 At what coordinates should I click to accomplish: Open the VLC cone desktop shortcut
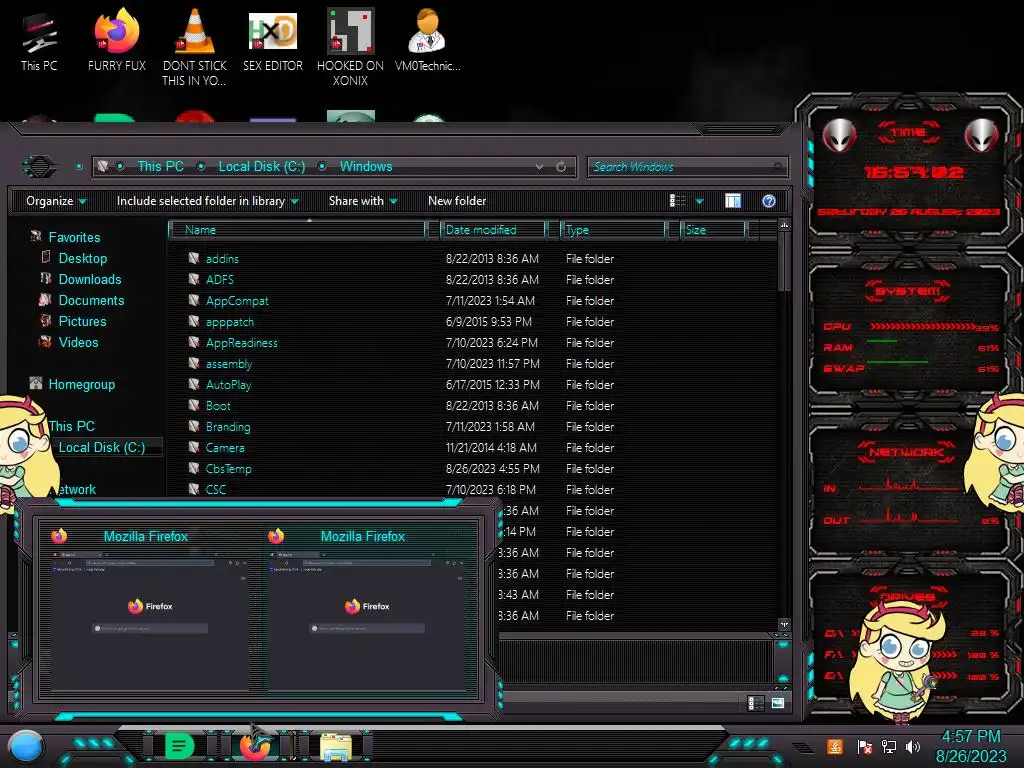(194, 47)
